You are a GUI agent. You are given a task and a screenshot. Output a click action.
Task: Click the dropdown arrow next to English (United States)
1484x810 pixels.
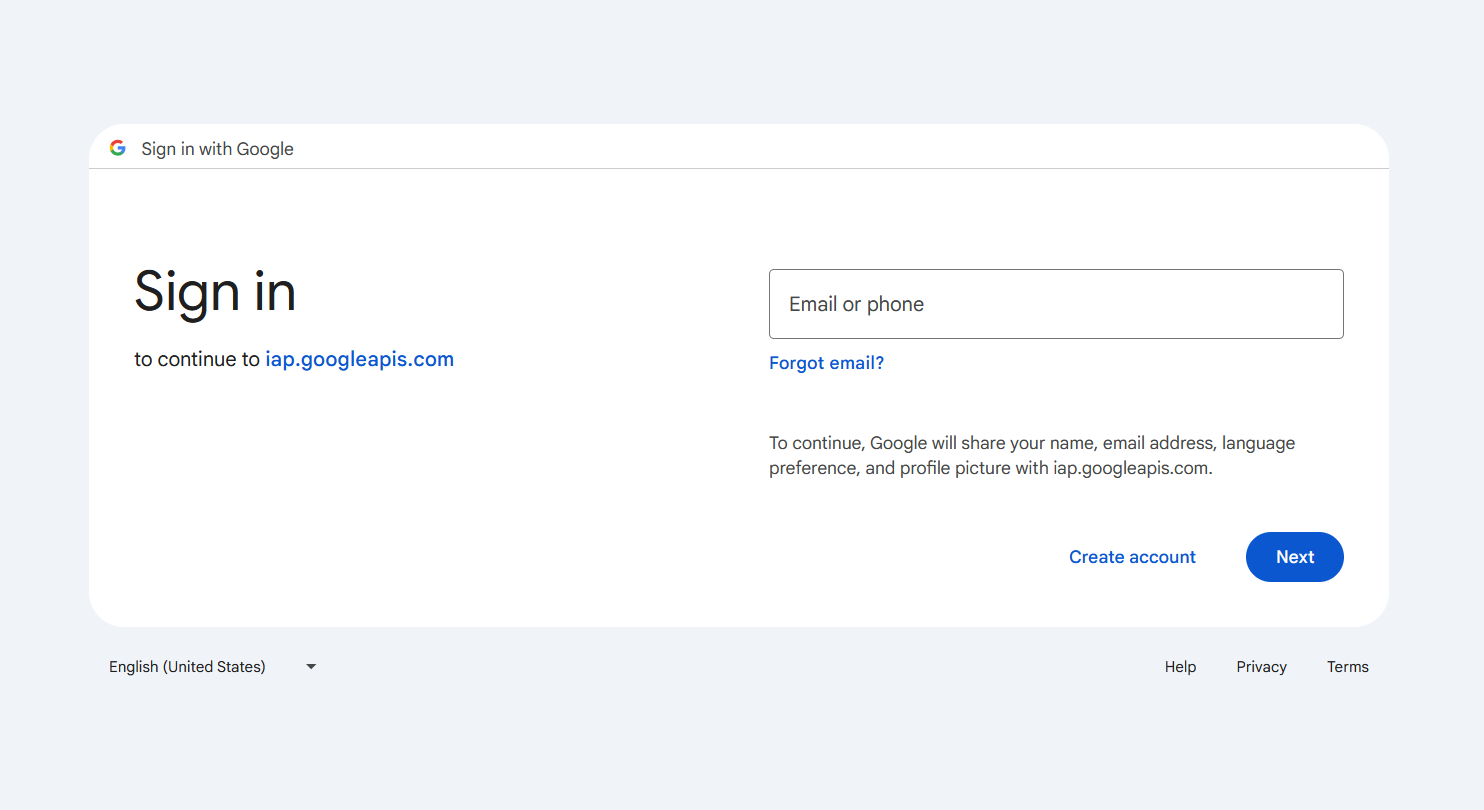[x=310, y=666]
